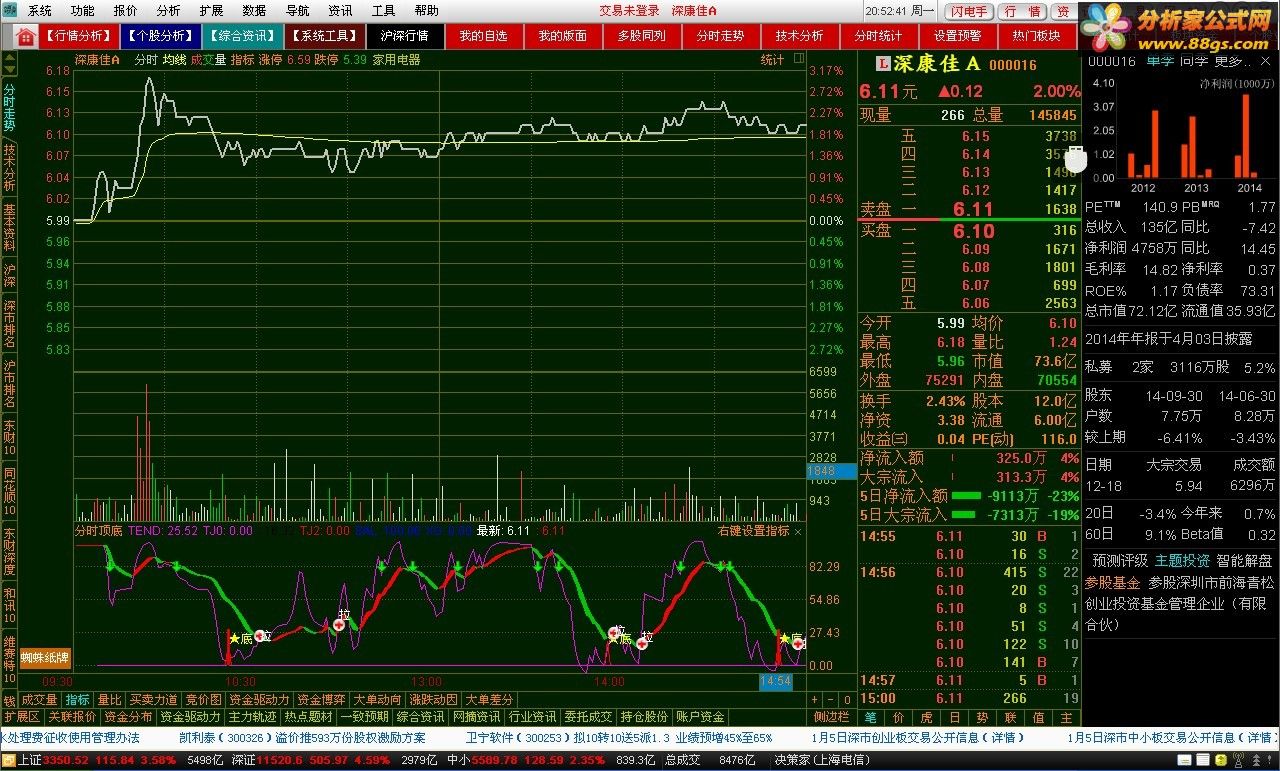Click the minus zoom button below chart

(x=830, y=700)
